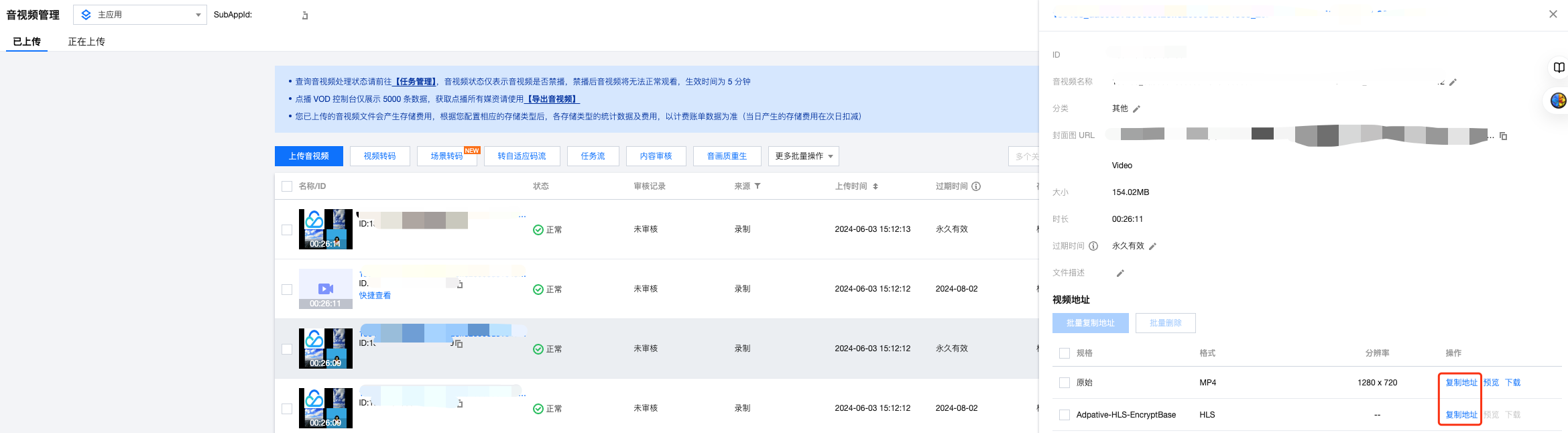The height and width of the screenshot is (433, 1568).
Task: Open the 主应用 application dropdown
Action: pyautogui.click(x=140, y=15)
